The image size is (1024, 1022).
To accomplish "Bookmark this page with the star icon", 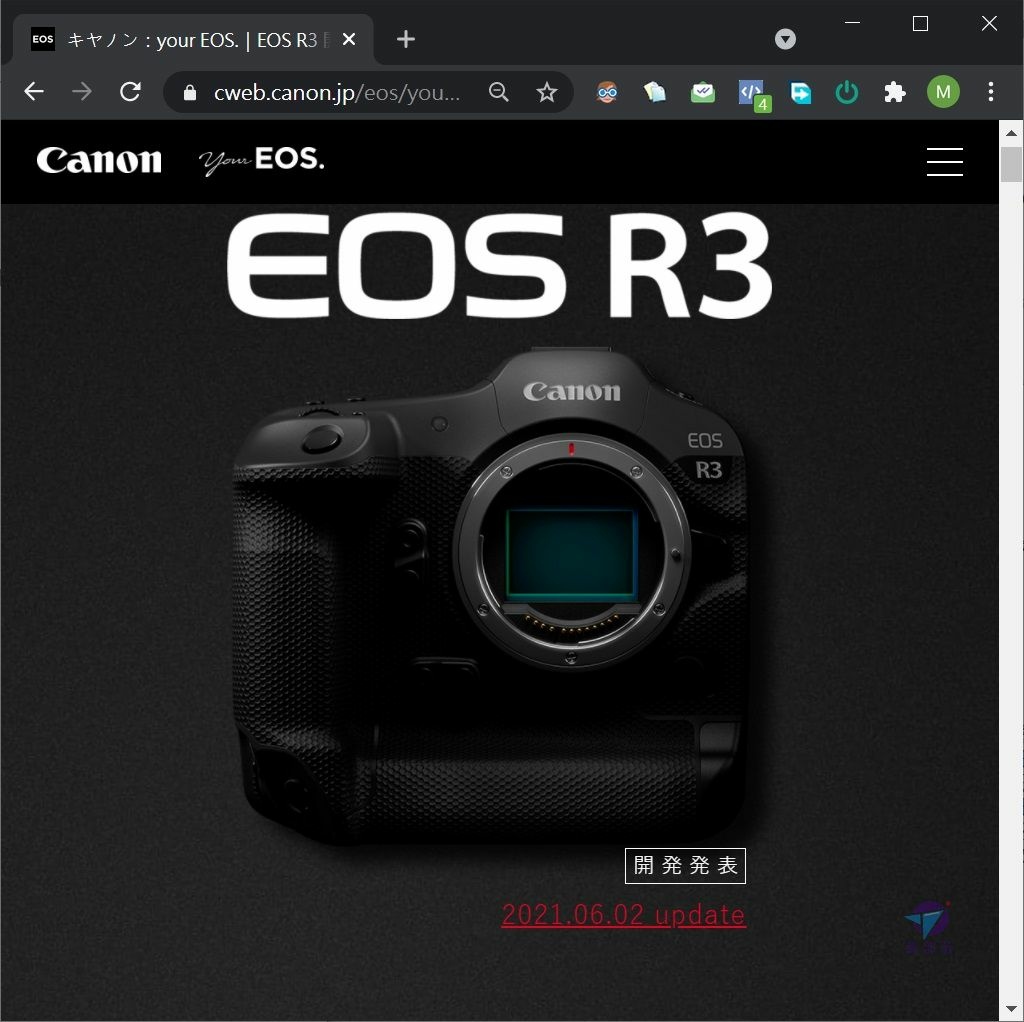I will tap(547, 92).
